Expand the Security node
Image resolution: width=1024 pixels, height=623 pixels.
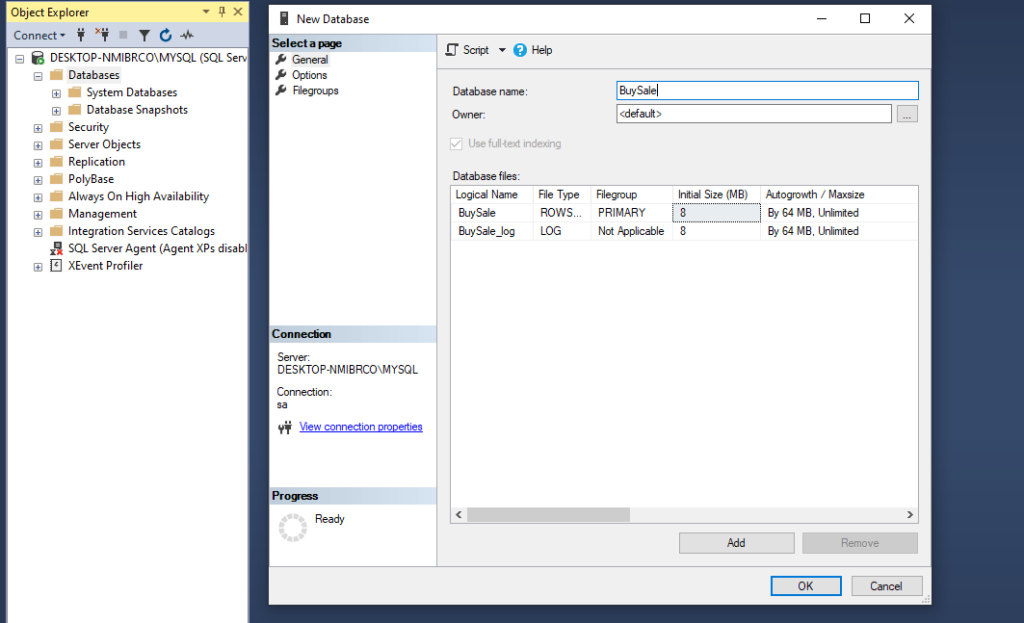(38, 127)
